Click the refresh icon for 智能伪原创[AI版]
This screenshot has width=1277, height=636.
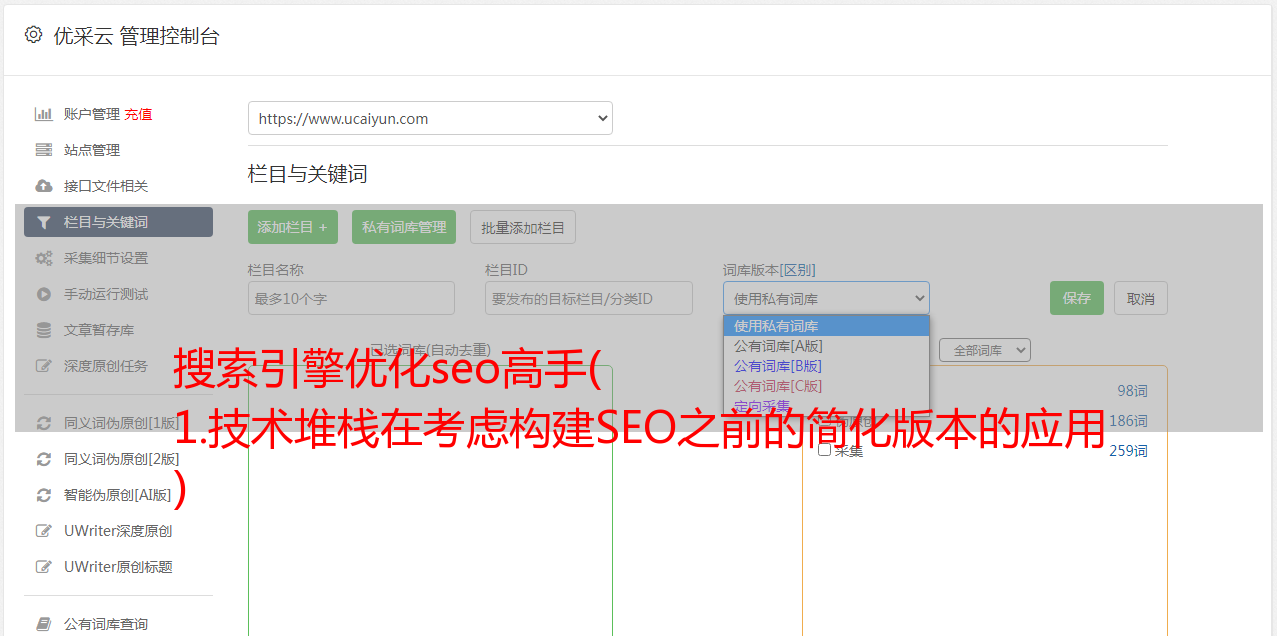click(x=43, y=495)
